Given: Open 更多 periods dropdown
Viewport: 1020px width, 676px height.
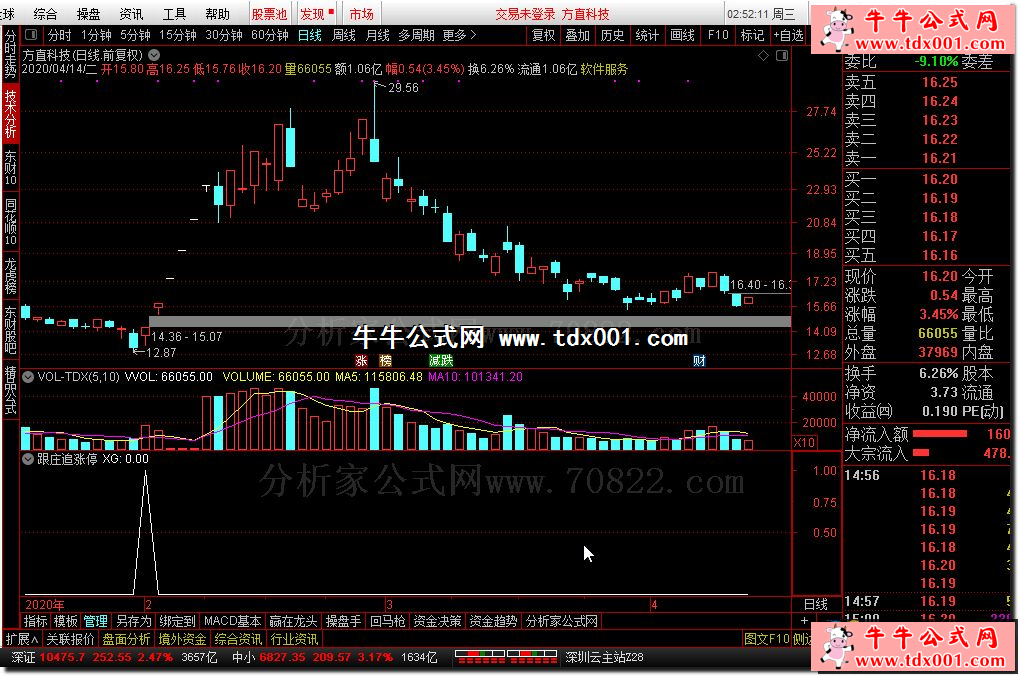Looking at the screenshot, I should pyautogui.click(x=459, y=35).
